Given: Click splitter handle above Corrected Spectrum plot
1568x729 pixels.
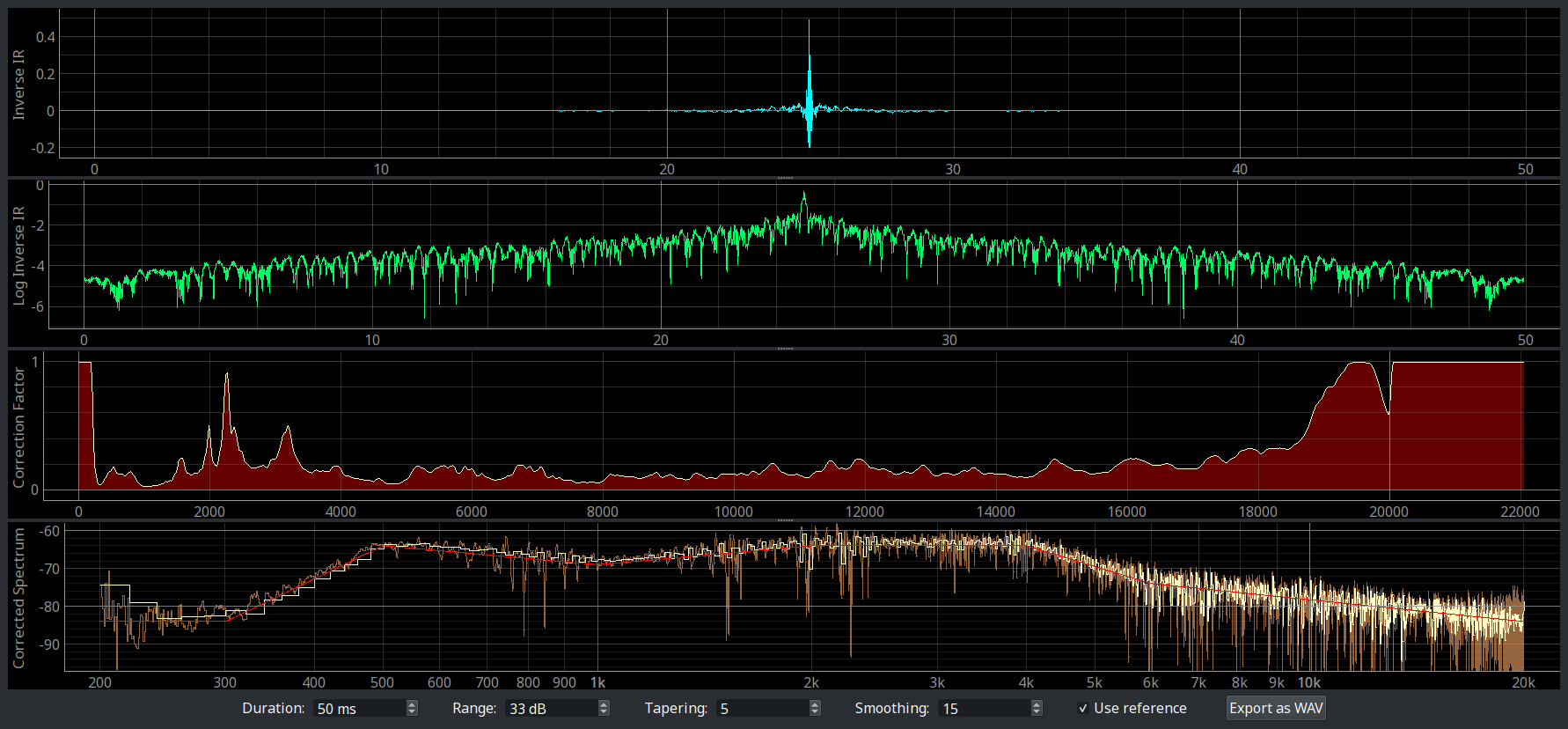Looking at the screenshot, I should [x=785, y=520].
